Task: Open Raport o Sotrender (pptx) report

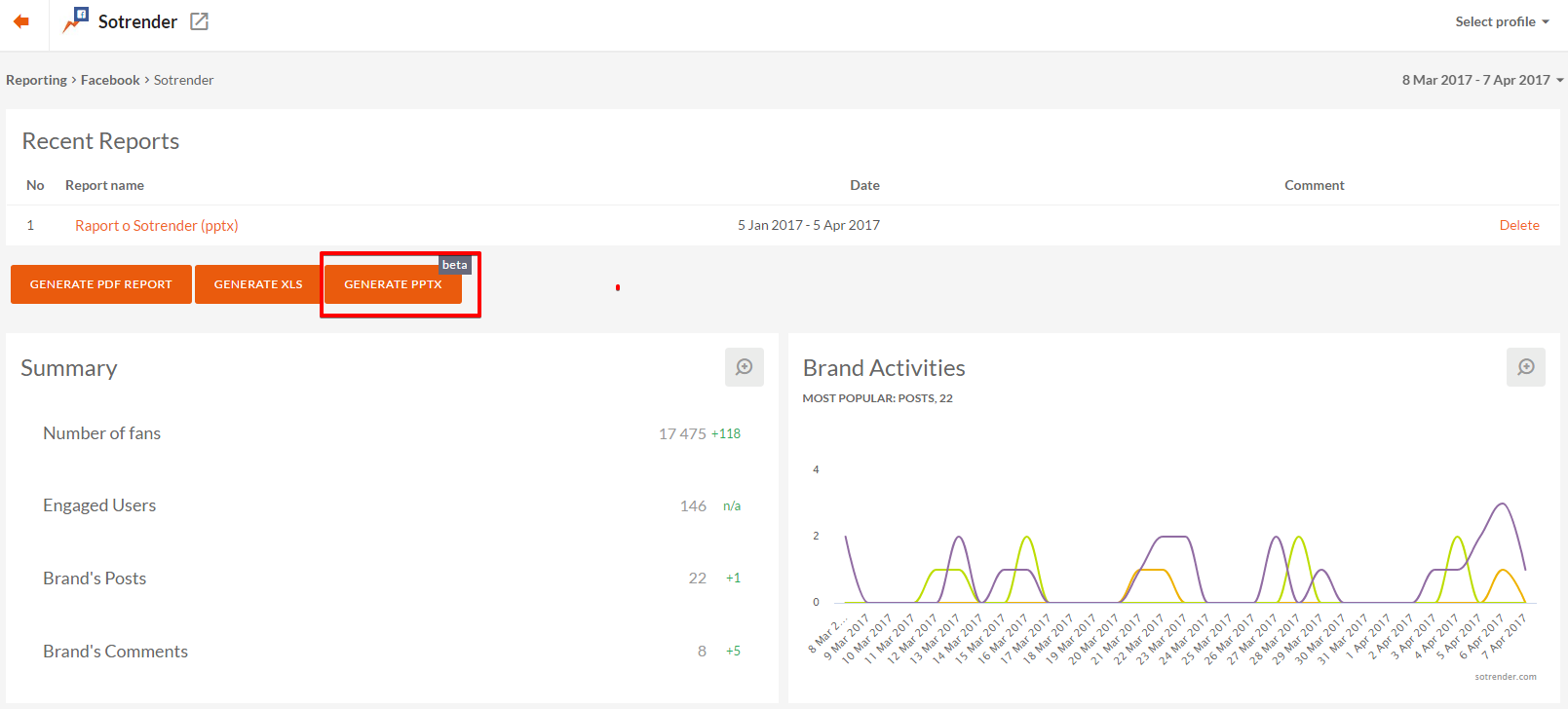Action: click(156, 225)
